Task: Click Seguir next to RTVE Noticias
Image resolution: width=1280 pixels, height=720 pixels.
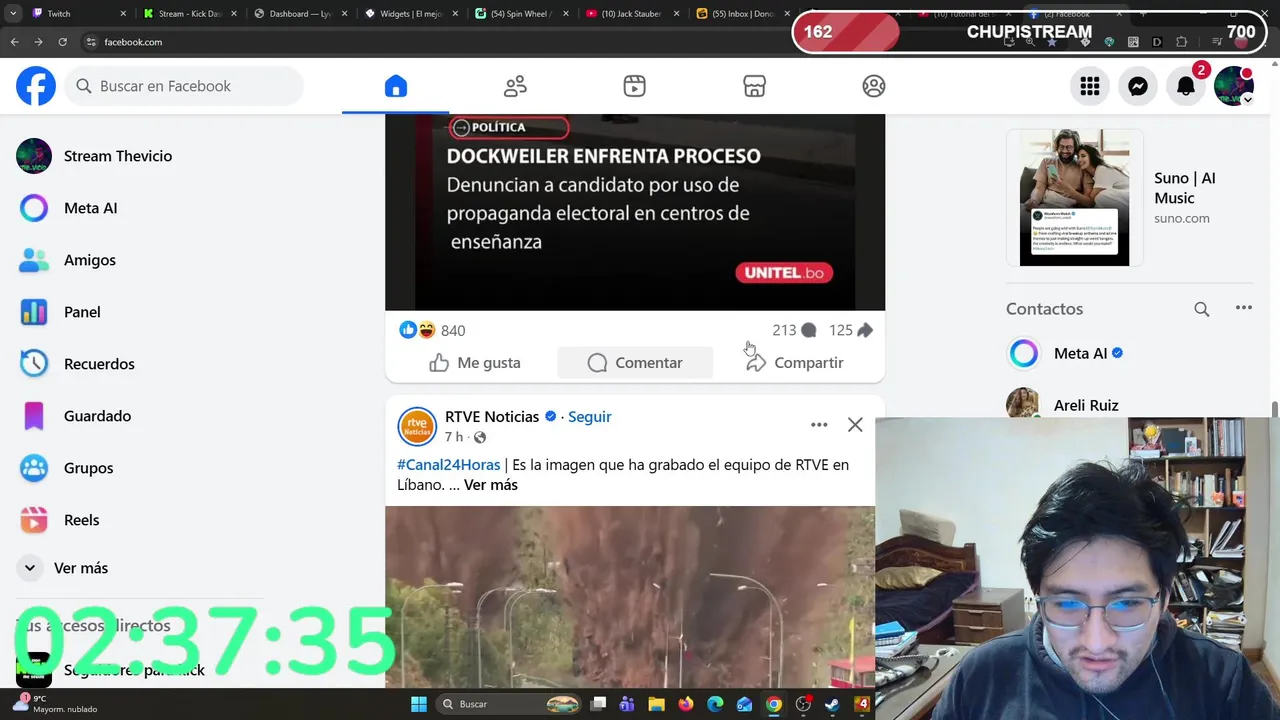Action: coord(590,417)
